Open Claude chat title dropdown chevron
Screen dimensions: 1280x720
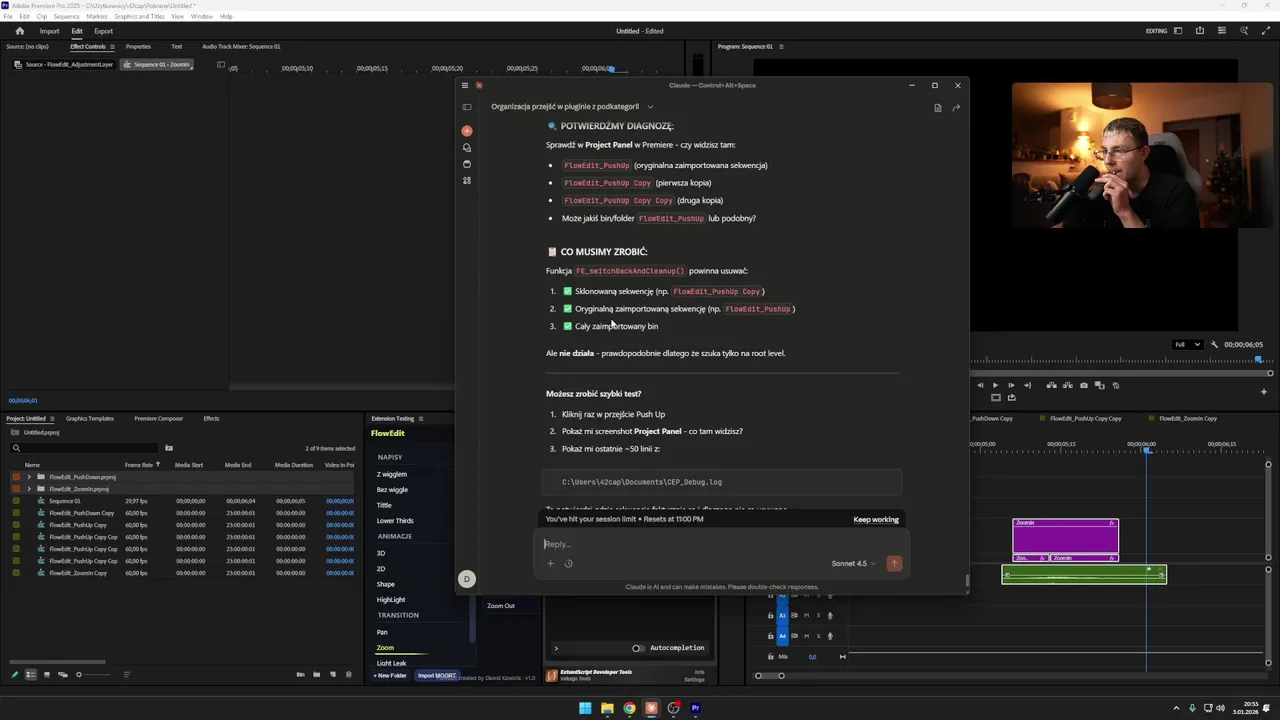650,107
